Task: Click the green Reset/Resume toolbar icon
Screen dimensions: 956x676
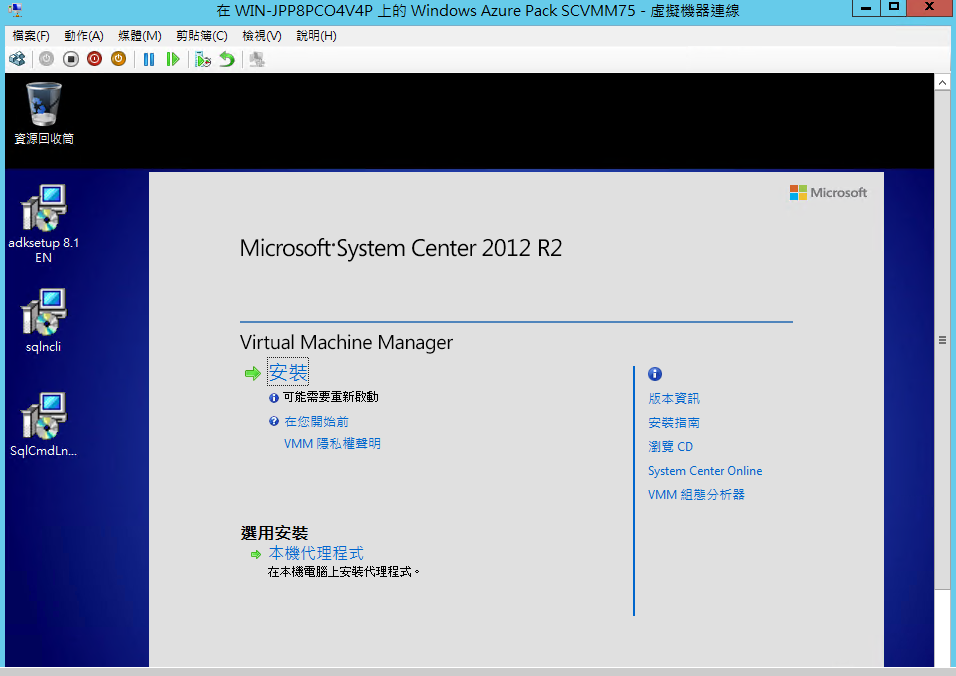Action: click(x=173, y=59)
